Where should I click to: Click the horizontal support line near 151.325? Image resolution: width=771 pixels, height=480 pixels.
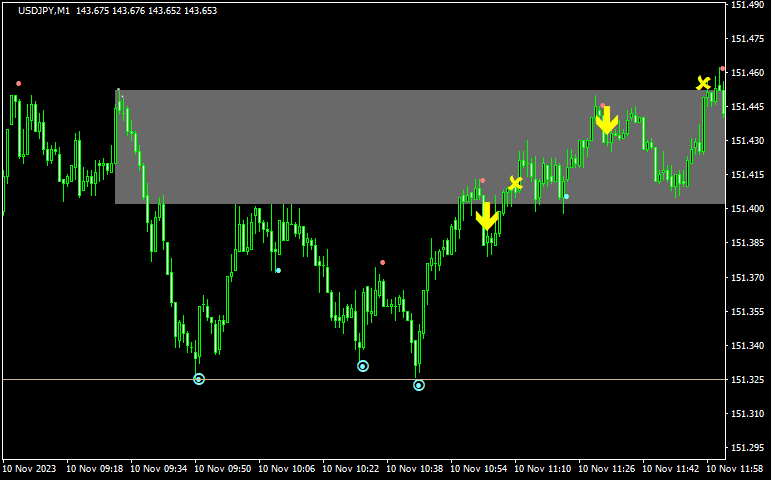tap(100, 379)
